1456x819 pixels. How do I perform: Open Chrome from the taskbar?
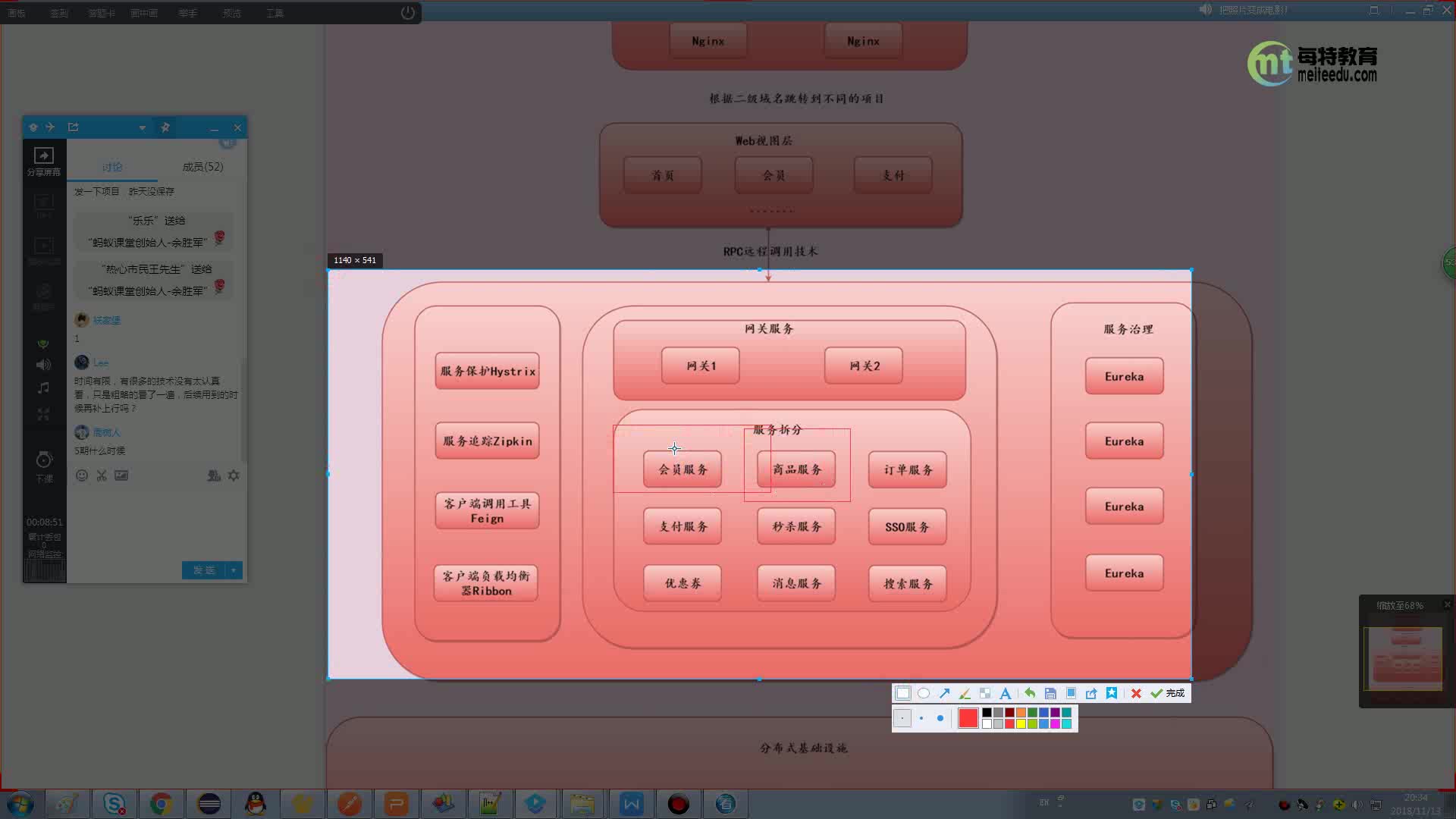tap(161, 804)
